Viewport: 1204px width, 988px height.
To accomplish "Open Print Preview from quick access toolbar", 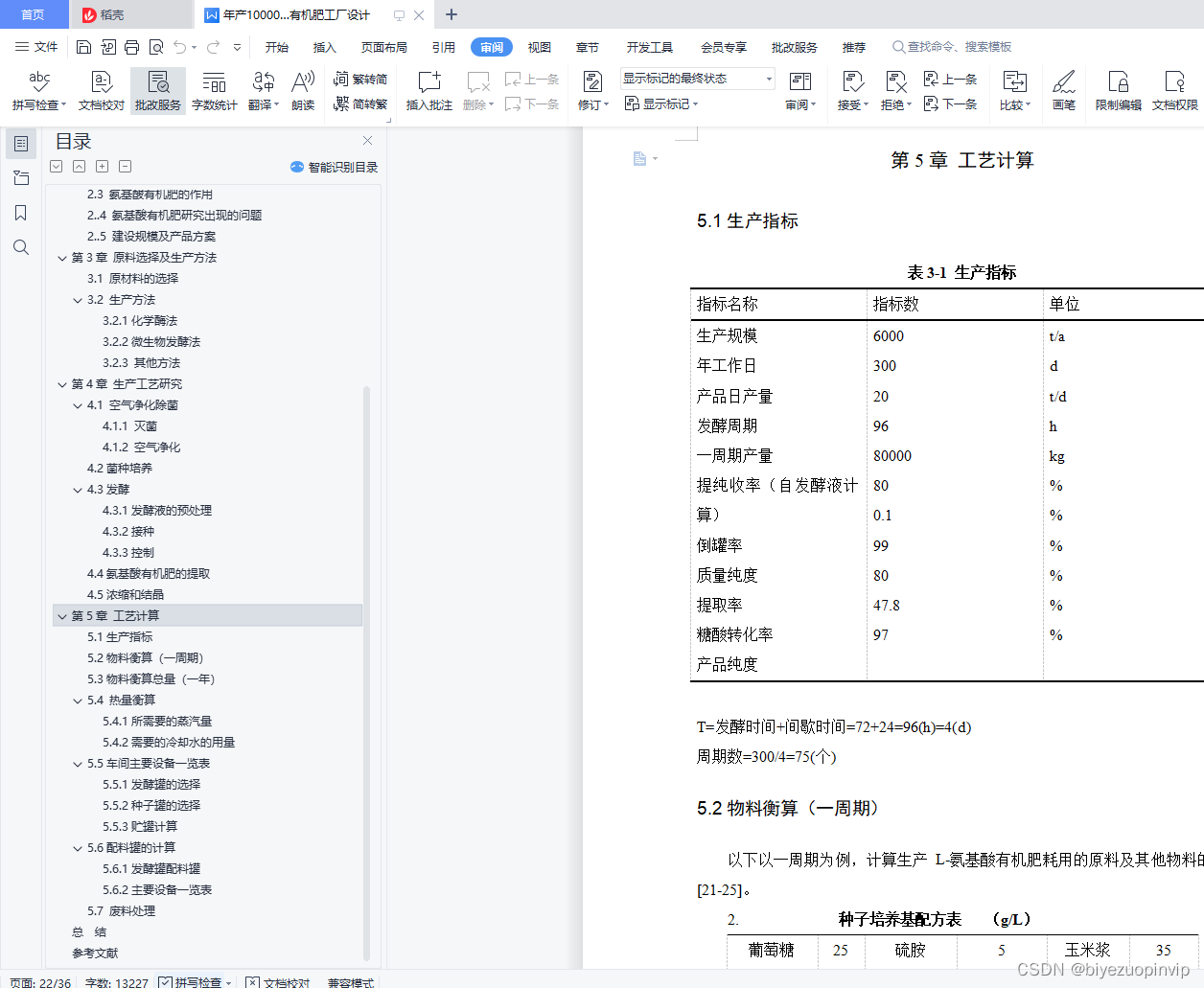I will [155, 47].
